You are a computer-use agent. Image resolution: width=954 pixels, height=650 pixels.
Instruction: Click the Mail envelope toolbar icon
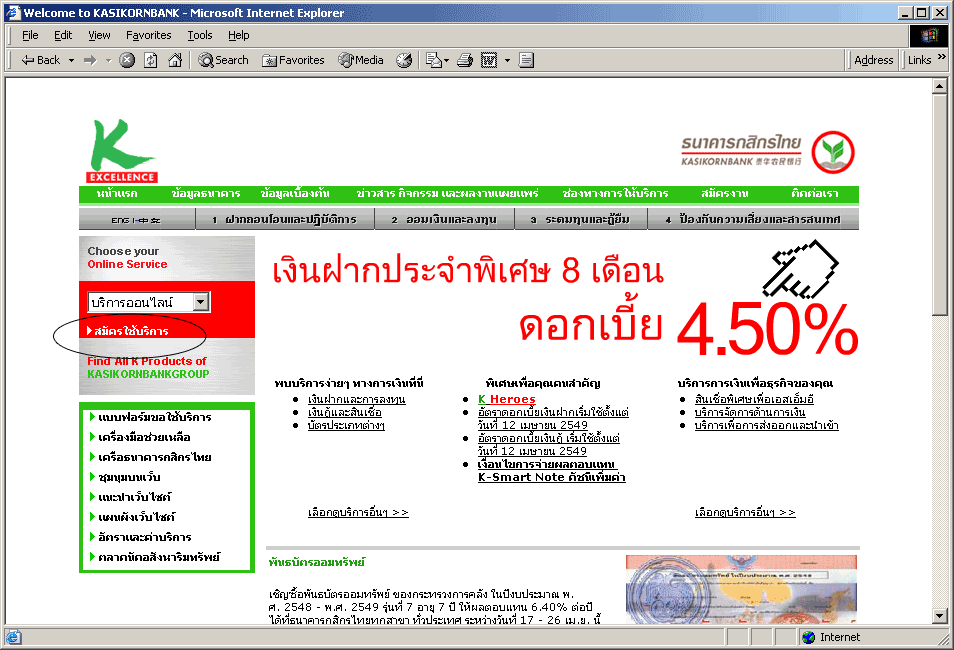click(x=433, y=60)
